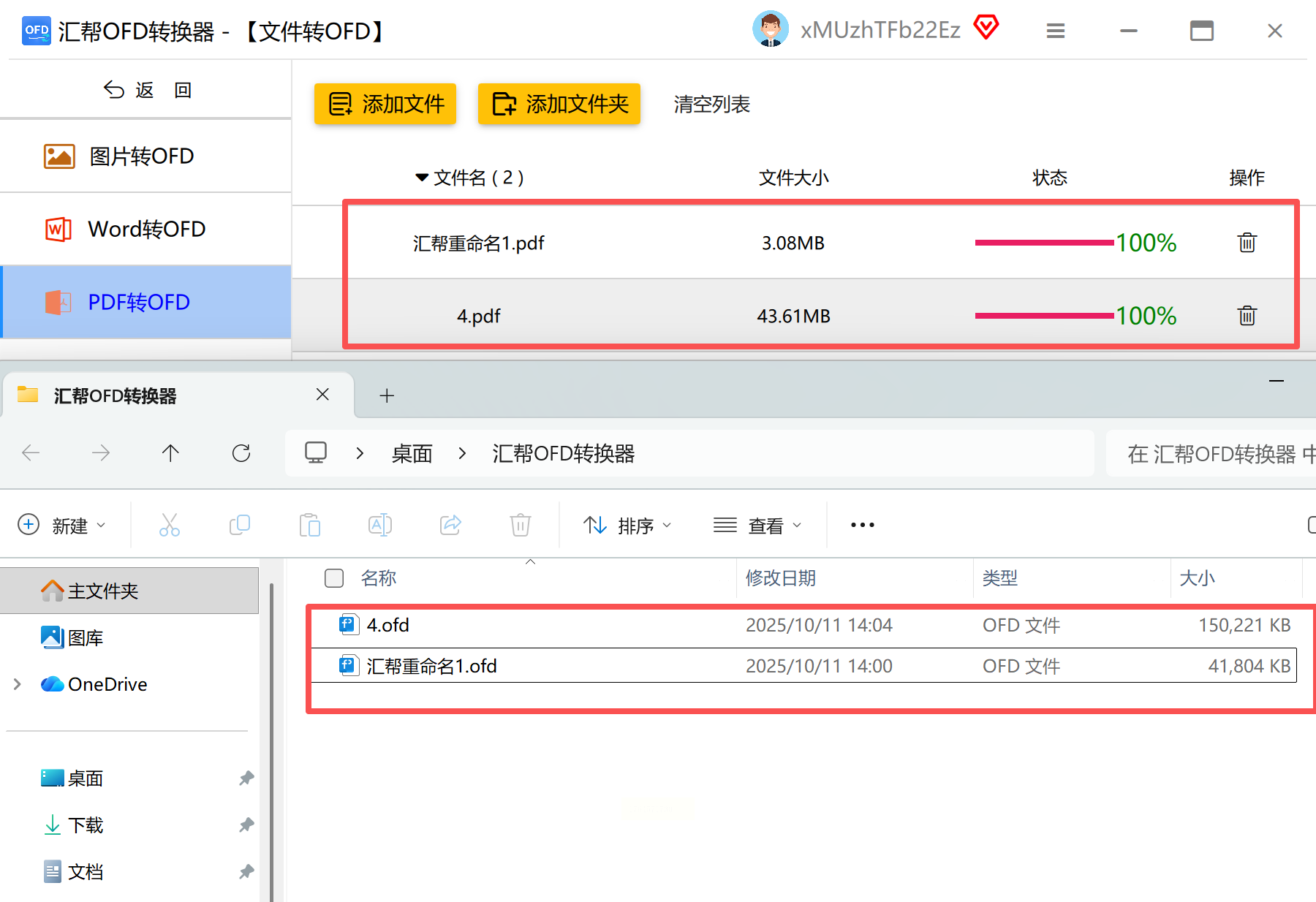Image resolution: width=1316 pixels, height=902 pixels.
Task: Click 清空列表 to clear the list
Action: [x=711, y=105]
